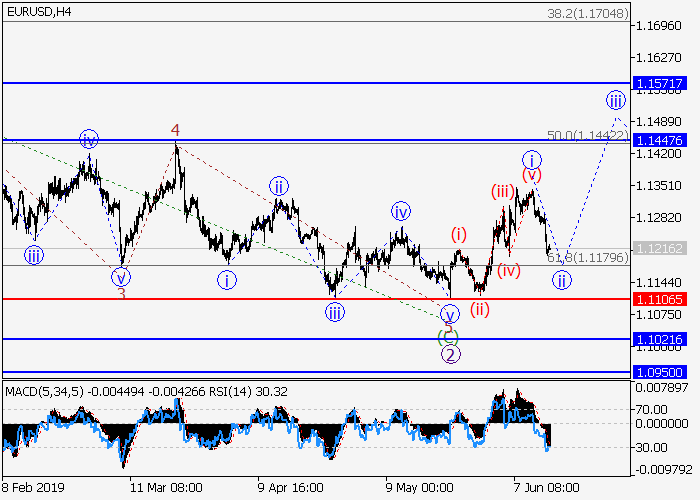Select the purple circled 2 wave marker

[450, 354]
